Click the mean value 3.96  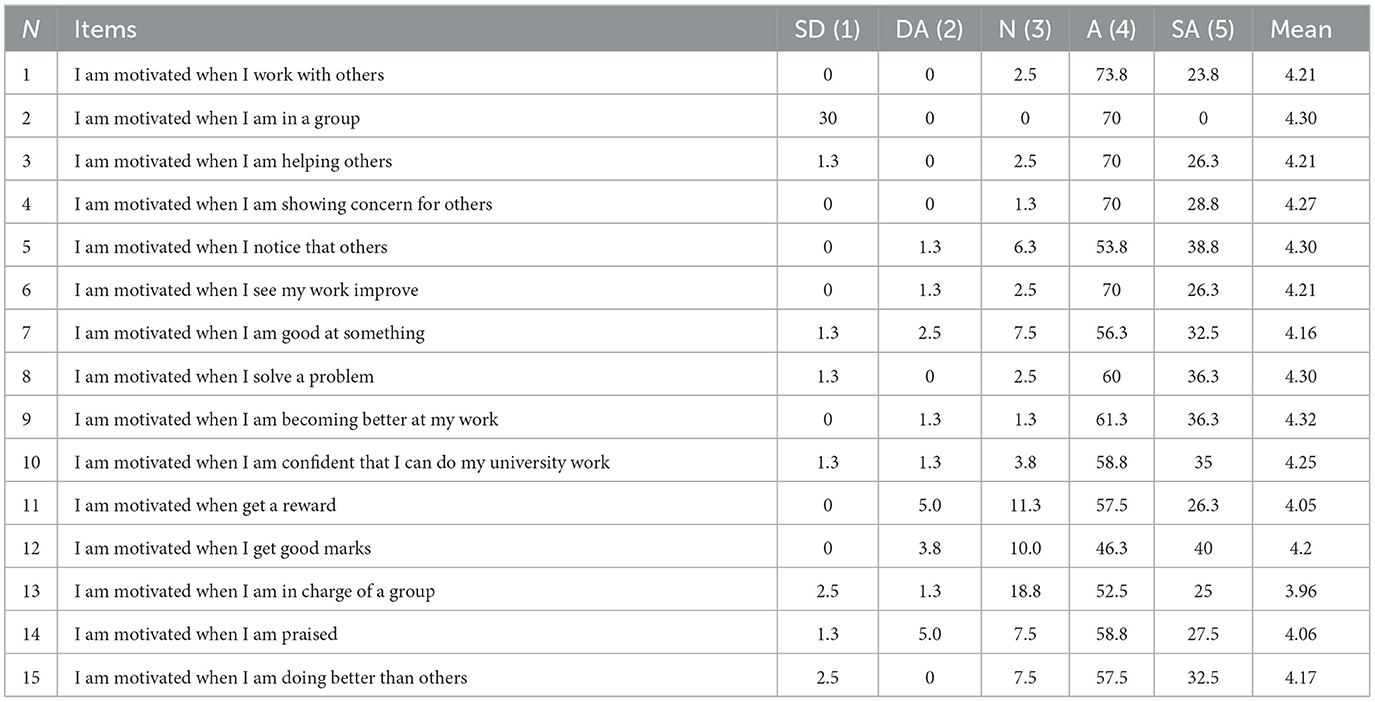1301,591
